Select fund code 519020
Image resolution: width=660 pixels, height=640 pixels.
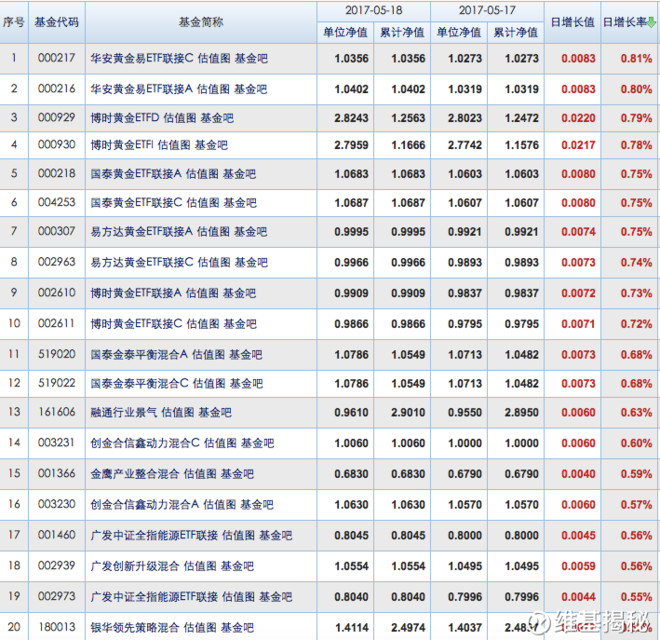(x=56, y=354)
